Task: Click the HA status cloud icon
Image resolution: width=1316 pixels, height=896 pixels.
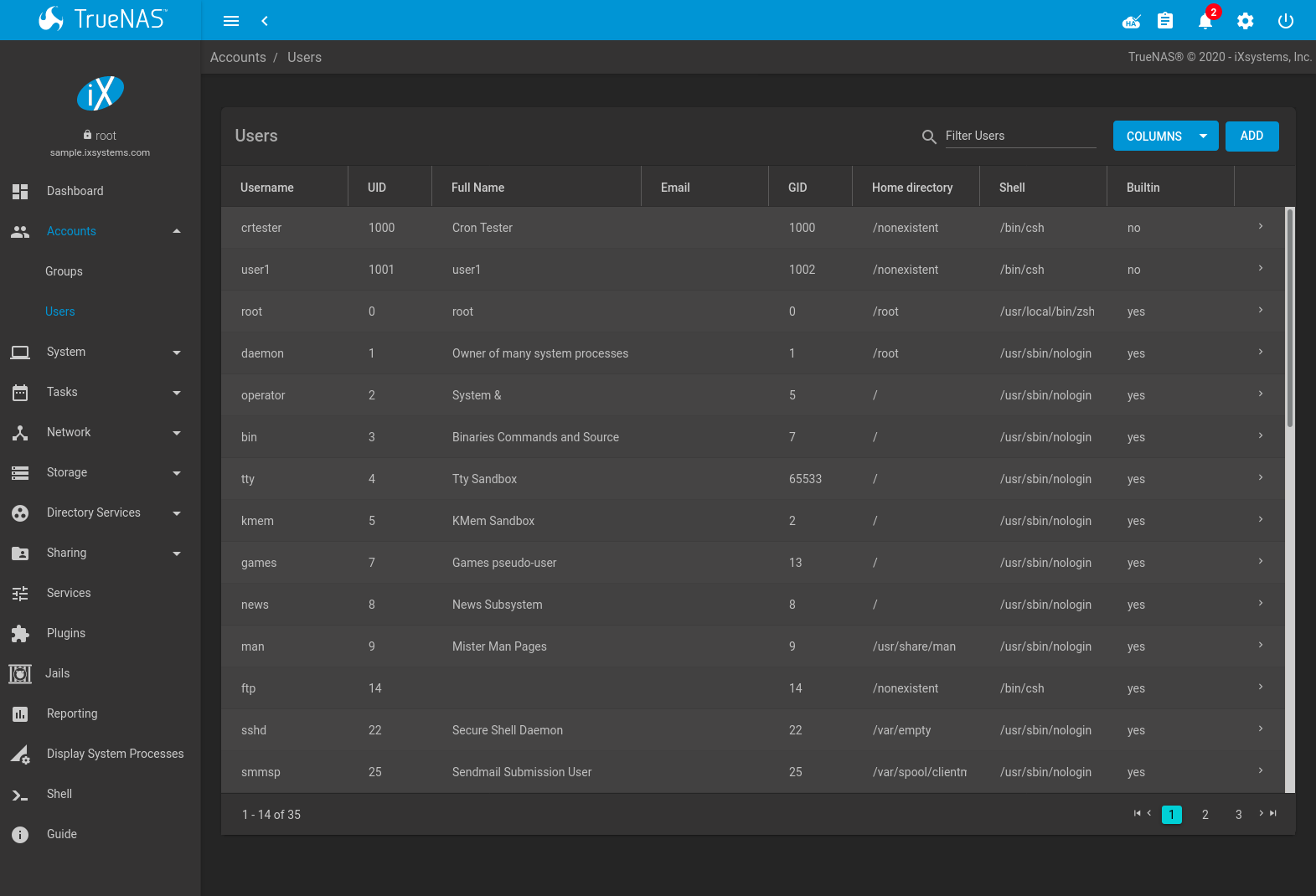Action: coord(1132,21)
